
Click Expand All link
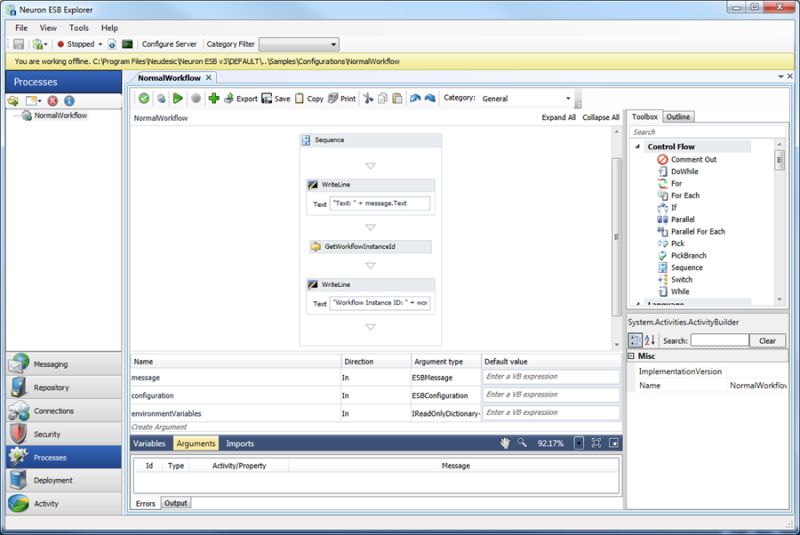coord(559,117)
